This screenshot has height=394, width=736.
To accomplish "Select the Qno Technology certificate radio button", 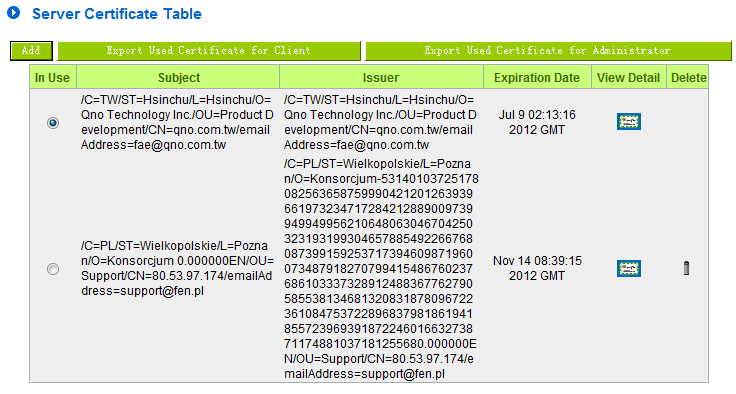I will tap(53, 123).
